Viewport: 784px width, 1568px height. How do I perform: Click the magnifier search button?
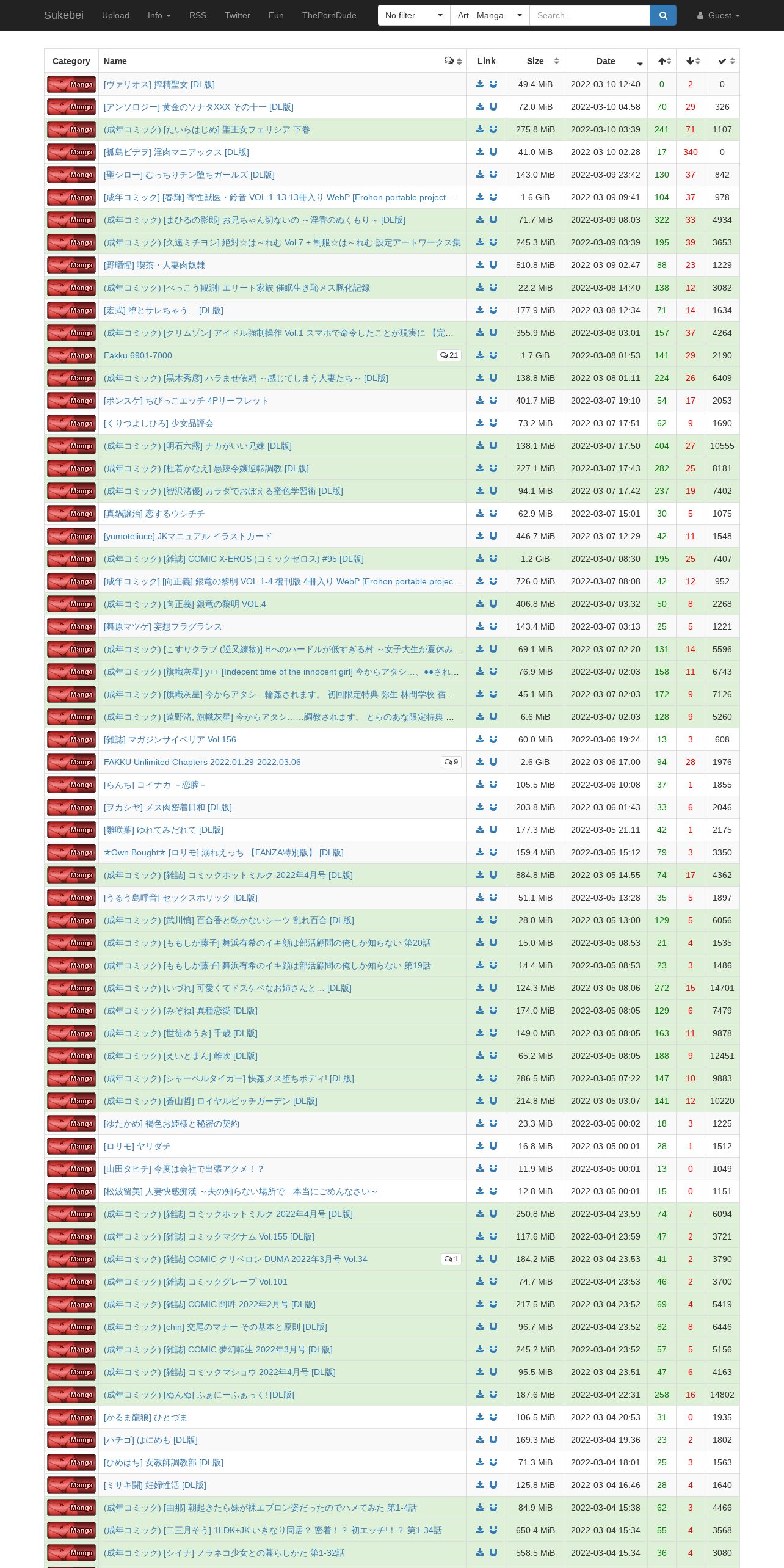click(662, 15)
